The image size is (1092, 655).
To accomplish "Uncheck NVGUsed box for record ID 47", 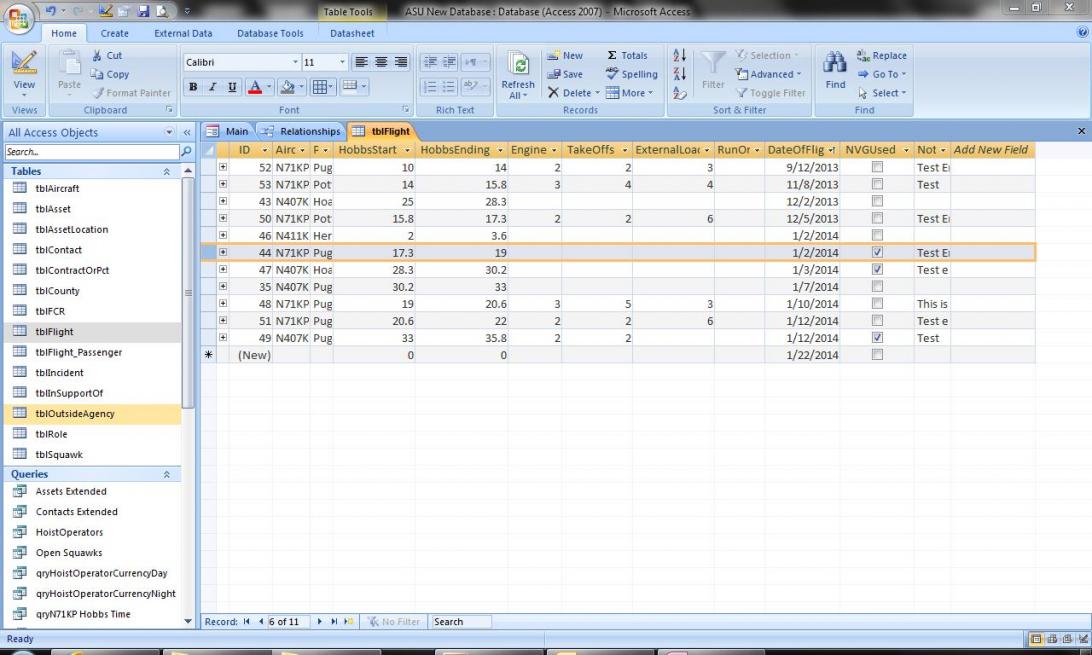I will [x=877, y=270].
